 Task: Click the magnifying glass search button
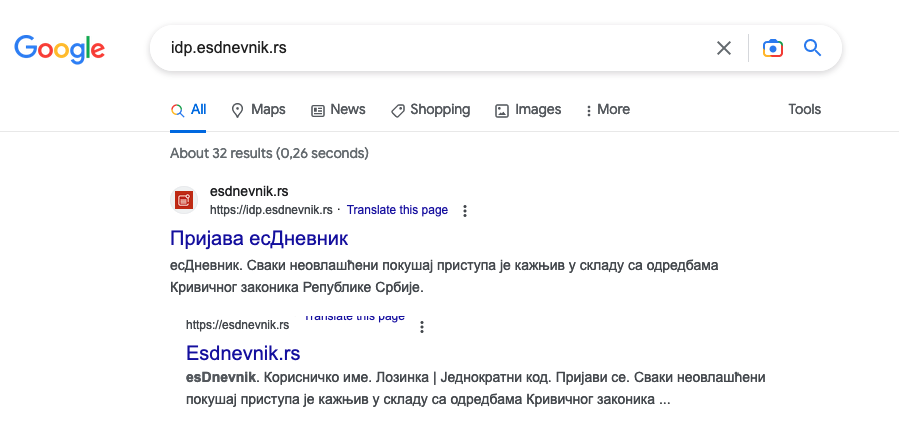(x=812, y=48)
